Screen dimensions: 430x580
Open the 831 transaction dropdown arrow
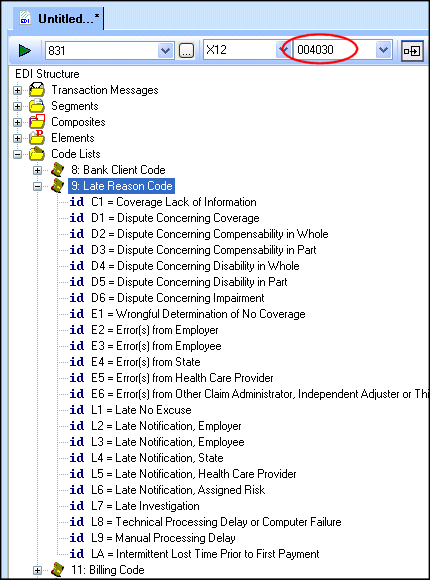click(165, 51)
